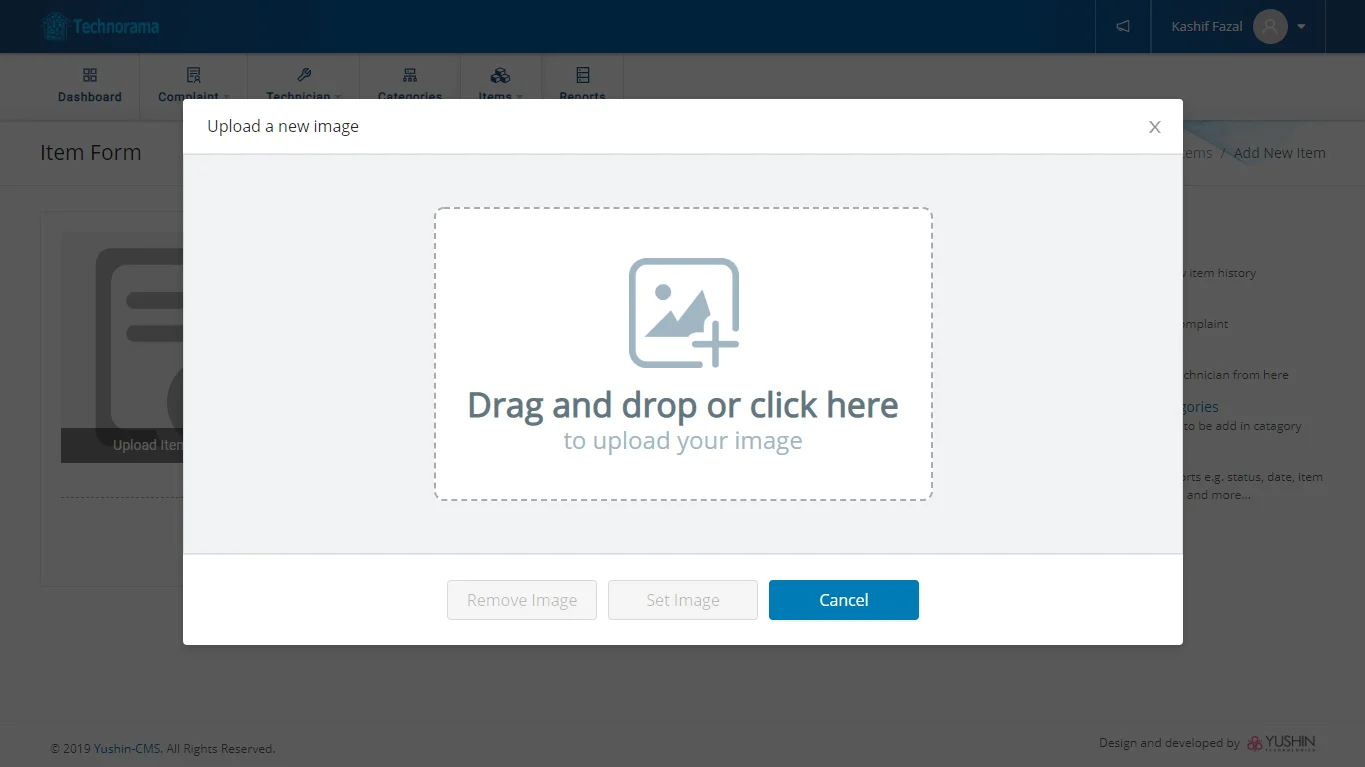Close the Upload a new image dialog
1365x767 pixels.
1155,127
